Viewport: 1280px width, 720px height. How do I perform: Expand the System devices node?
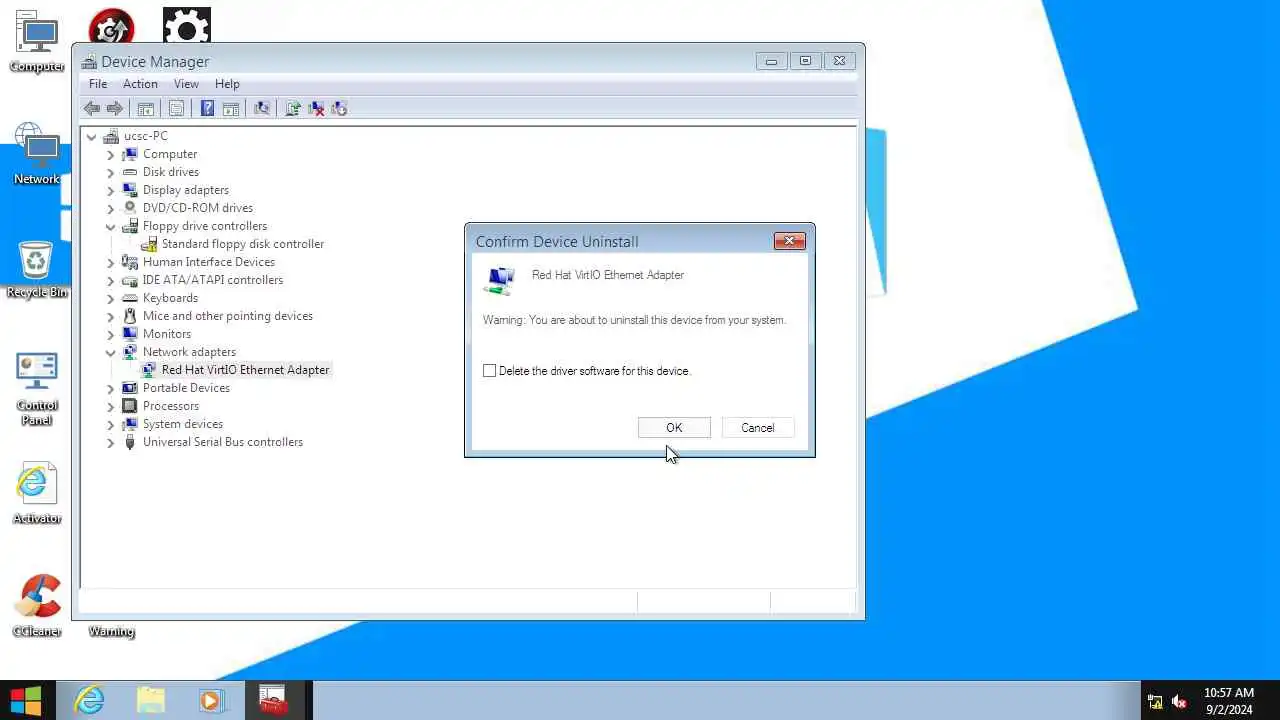(111, 424)
